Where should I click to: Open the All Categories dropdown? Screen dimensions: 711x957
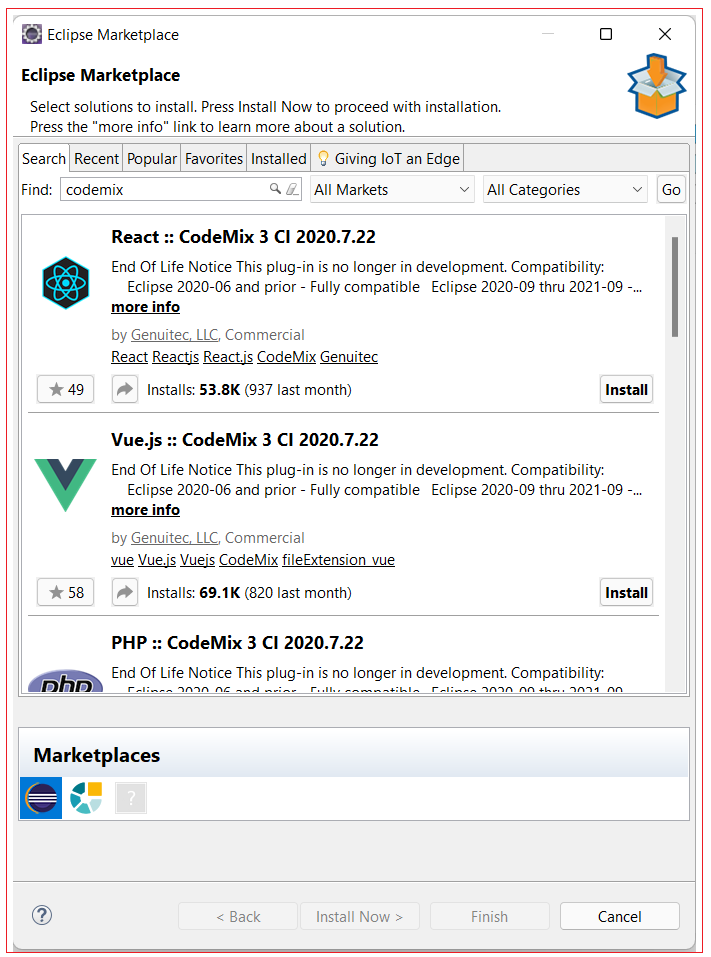pyautogui.click(x=565, y=190)
